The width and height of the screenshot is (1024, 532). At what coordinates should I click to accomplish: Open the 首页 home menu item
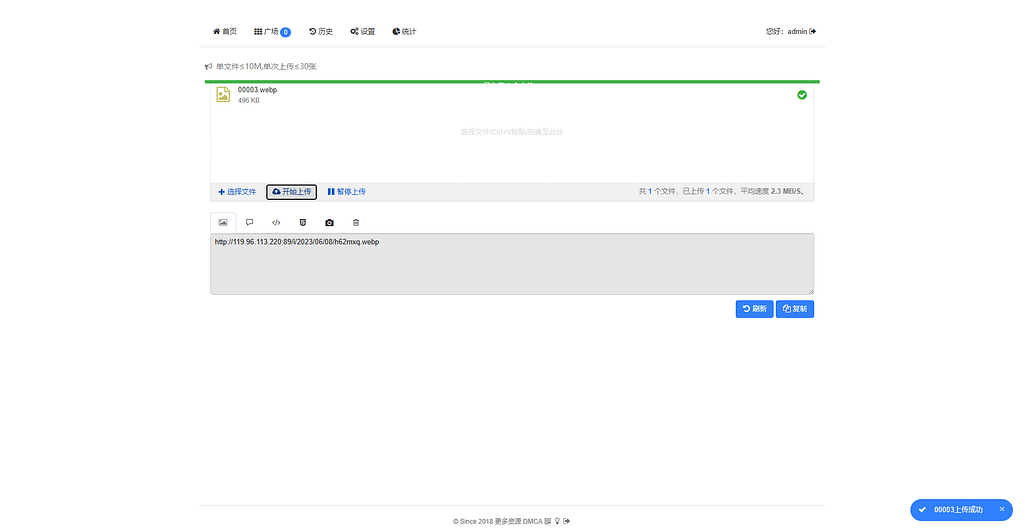225,31
